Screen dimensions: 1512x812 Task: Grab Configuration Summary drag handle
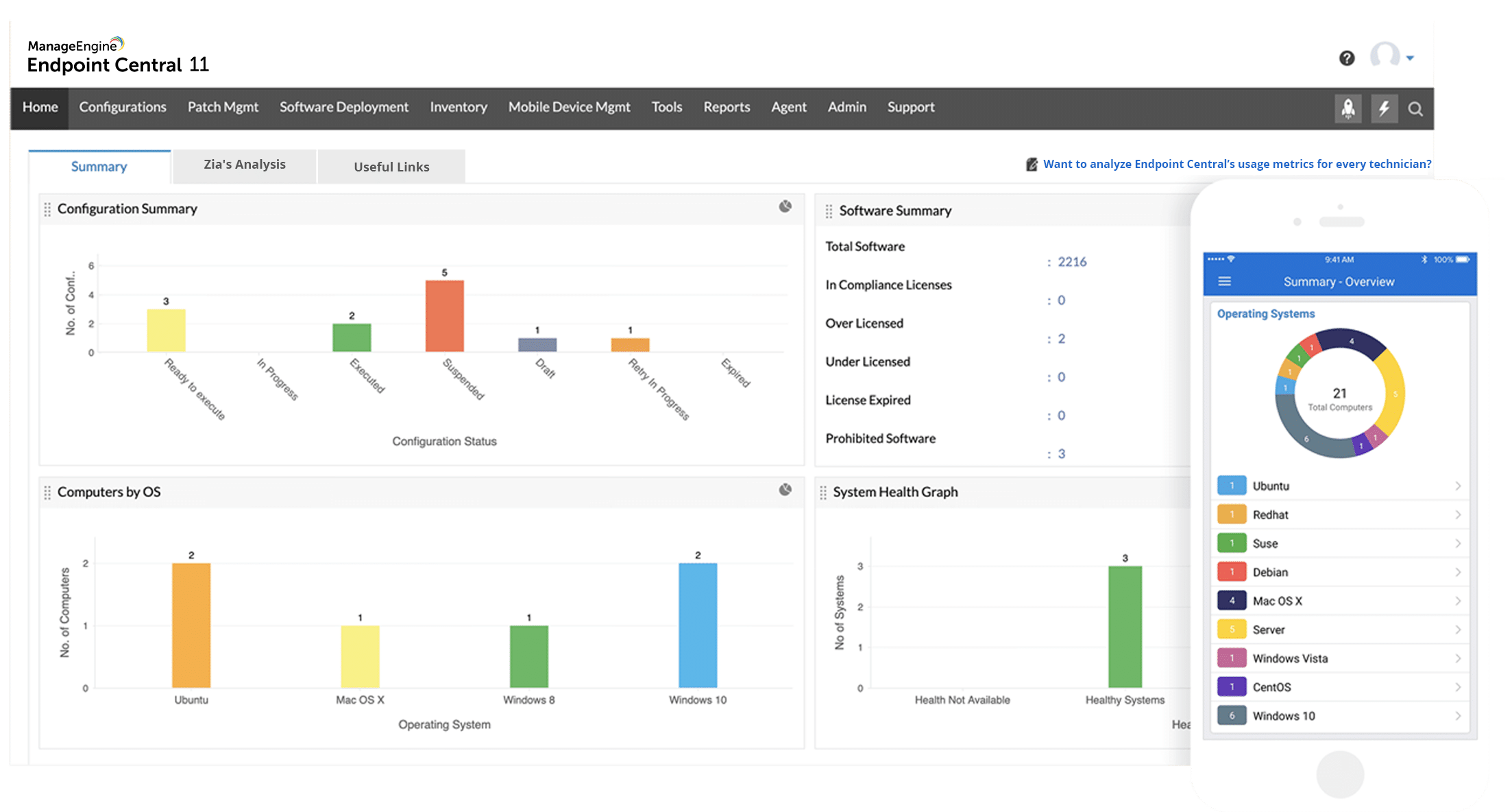pyautogui.click(x=47, y=209)
